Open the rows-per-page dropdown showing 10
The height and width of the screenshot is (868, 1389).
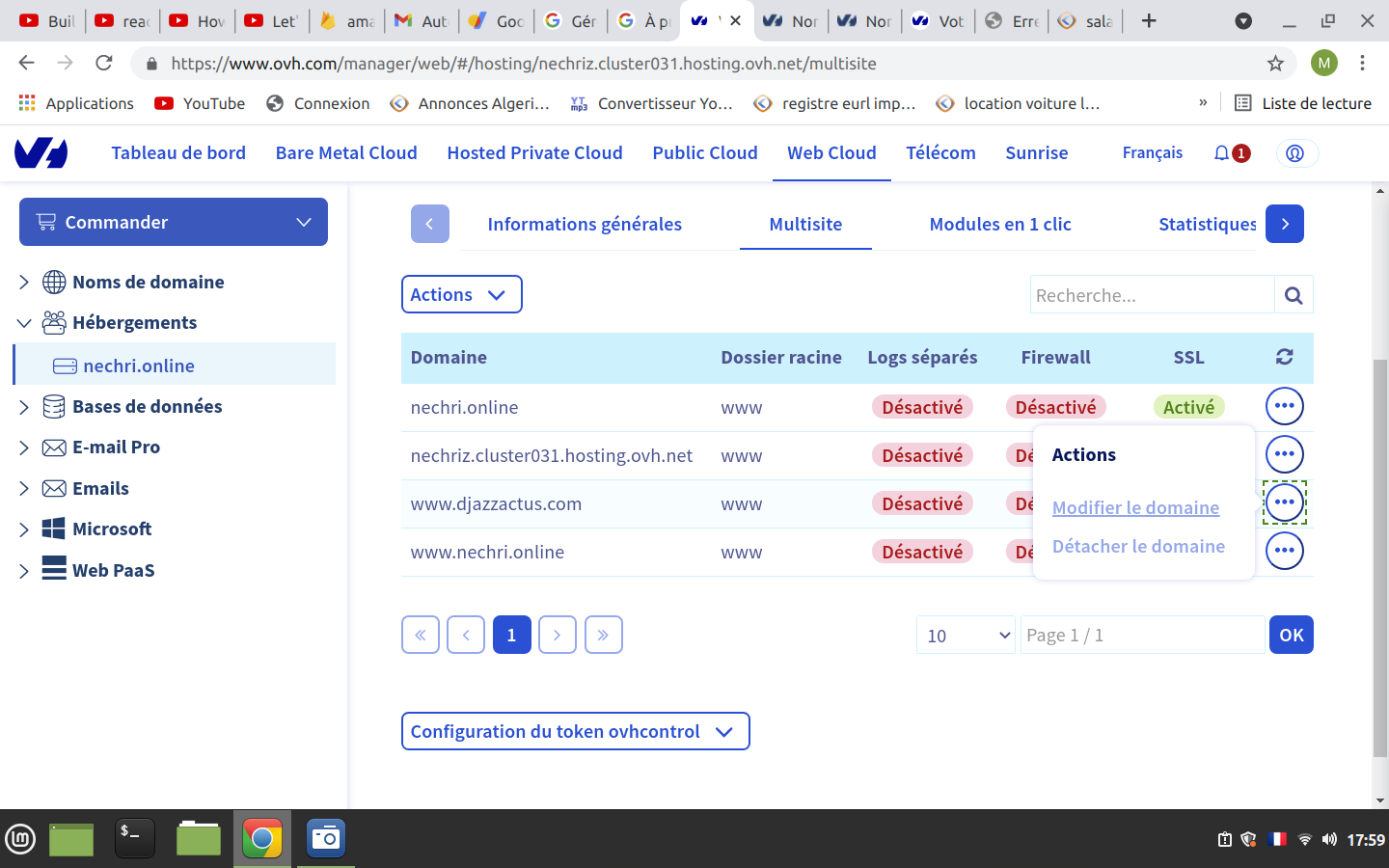tap(966, 635)
